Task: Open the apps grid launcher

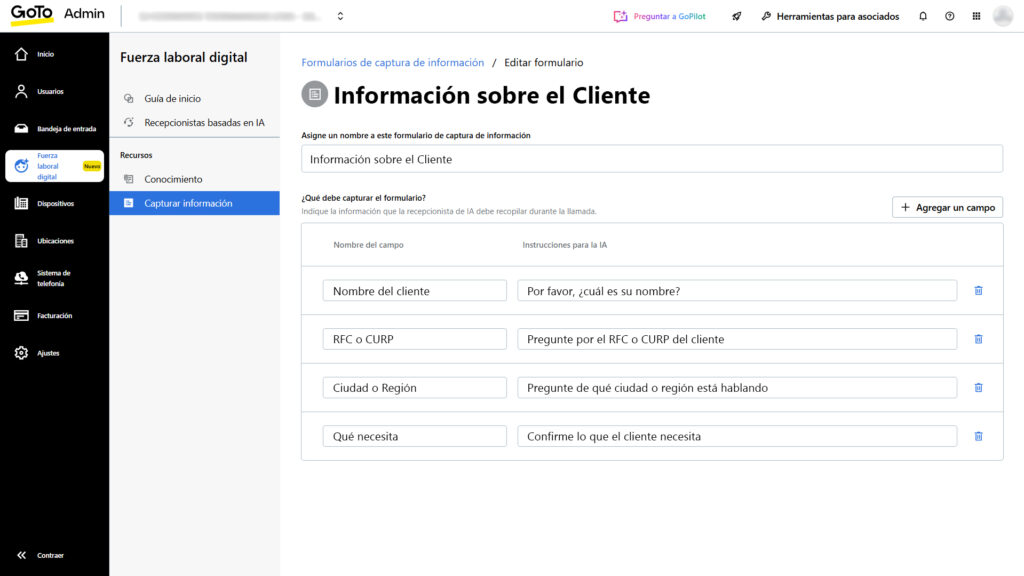Action: tap(976, 16)
